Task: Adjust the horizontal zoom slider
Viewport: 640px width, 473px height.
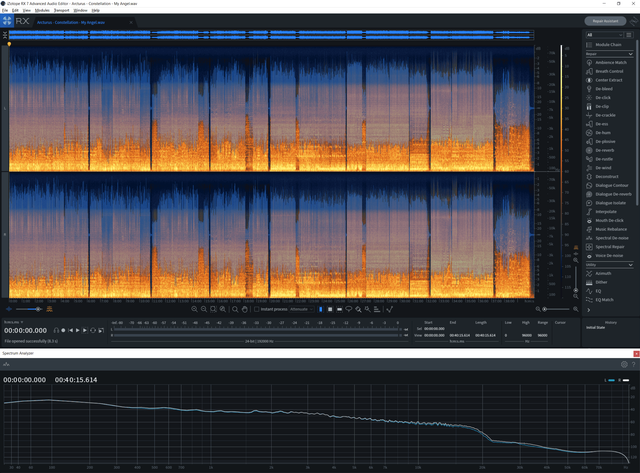Action: [x=557, y=309]
